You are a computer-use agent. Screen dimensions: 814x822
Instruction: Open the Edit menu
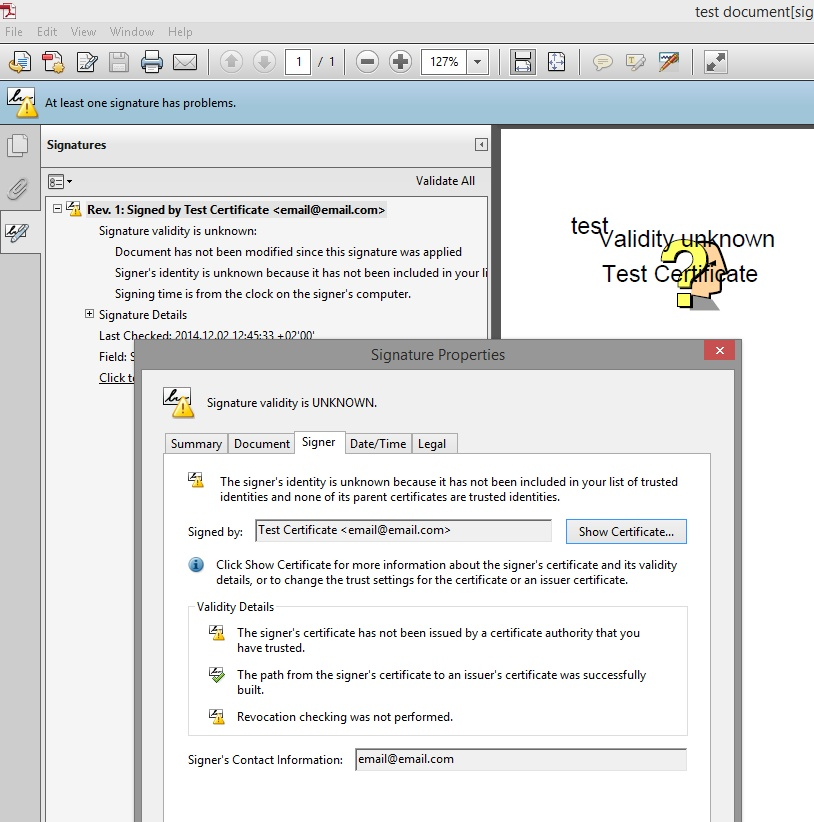pos(47,32)
